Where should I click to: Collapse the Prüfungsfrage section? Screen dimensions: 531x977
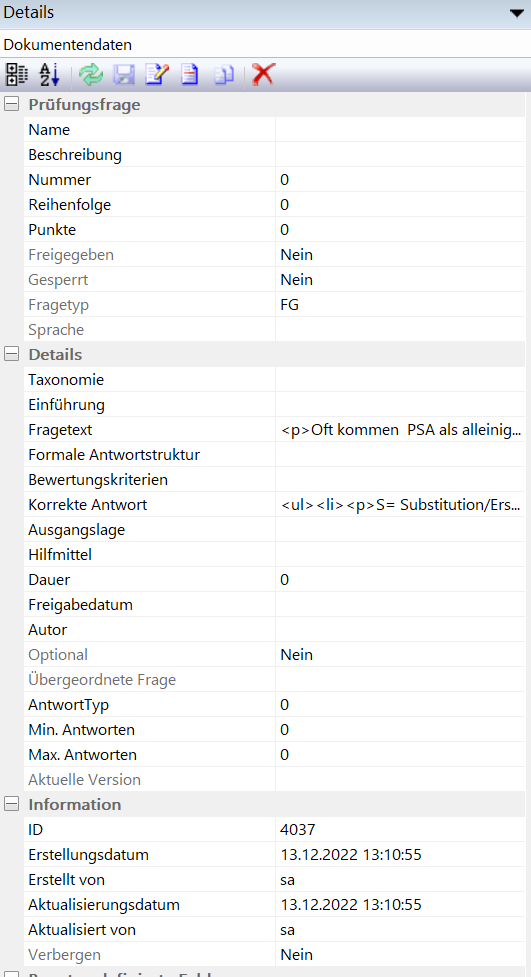coord(11,104)
